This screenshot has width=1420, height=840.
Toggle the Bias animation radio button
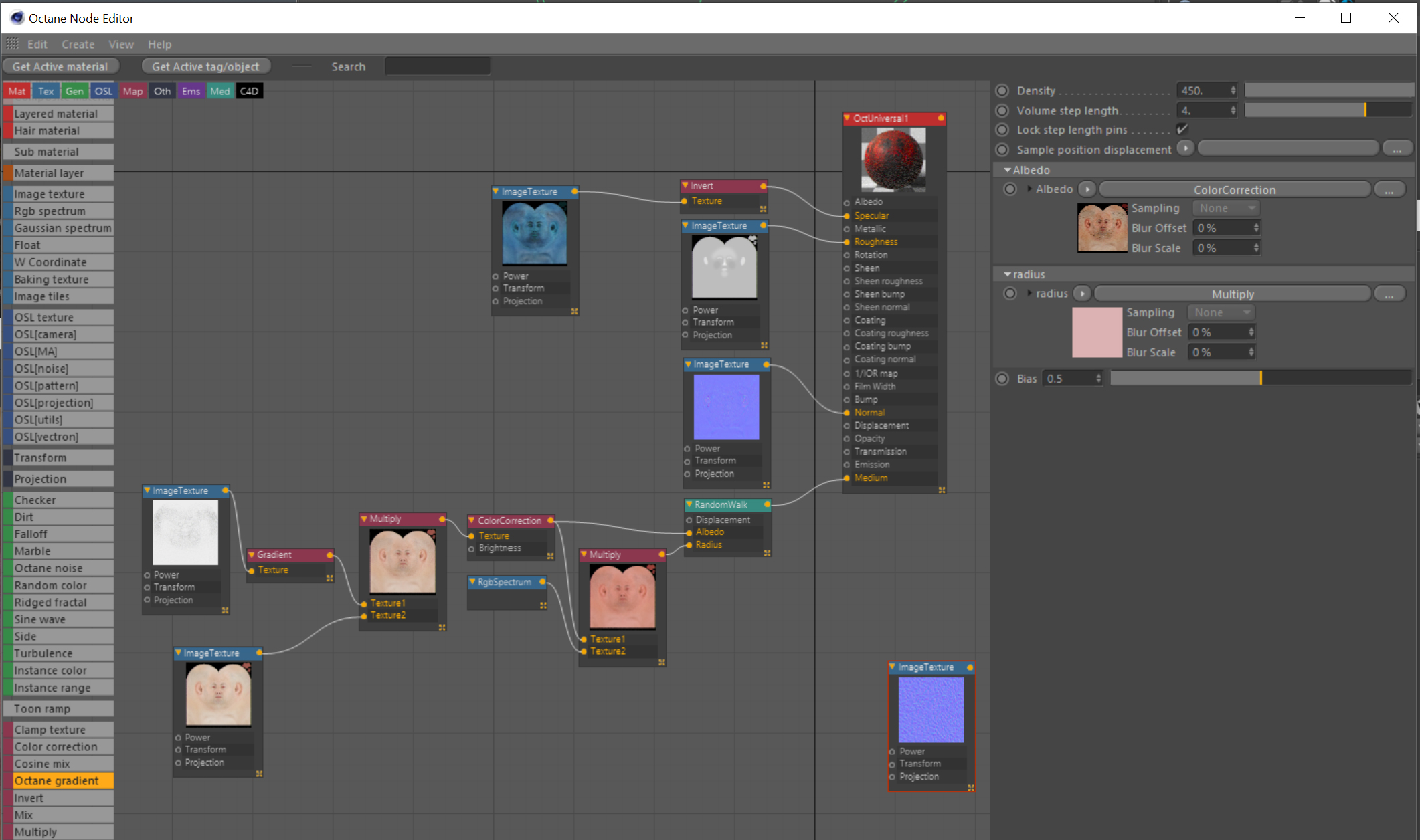pyautogui.click(x=1002, y=379)
